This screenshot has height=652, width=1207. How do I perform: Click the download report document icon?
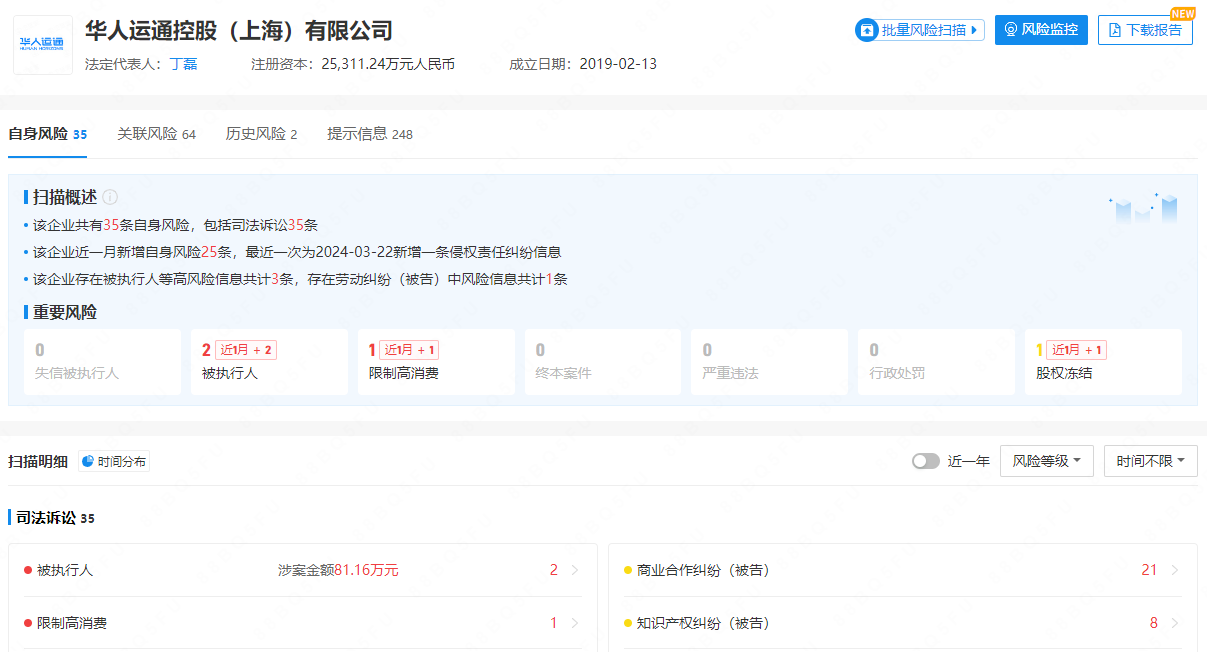pyautogui.click(x=1115, y=30)
